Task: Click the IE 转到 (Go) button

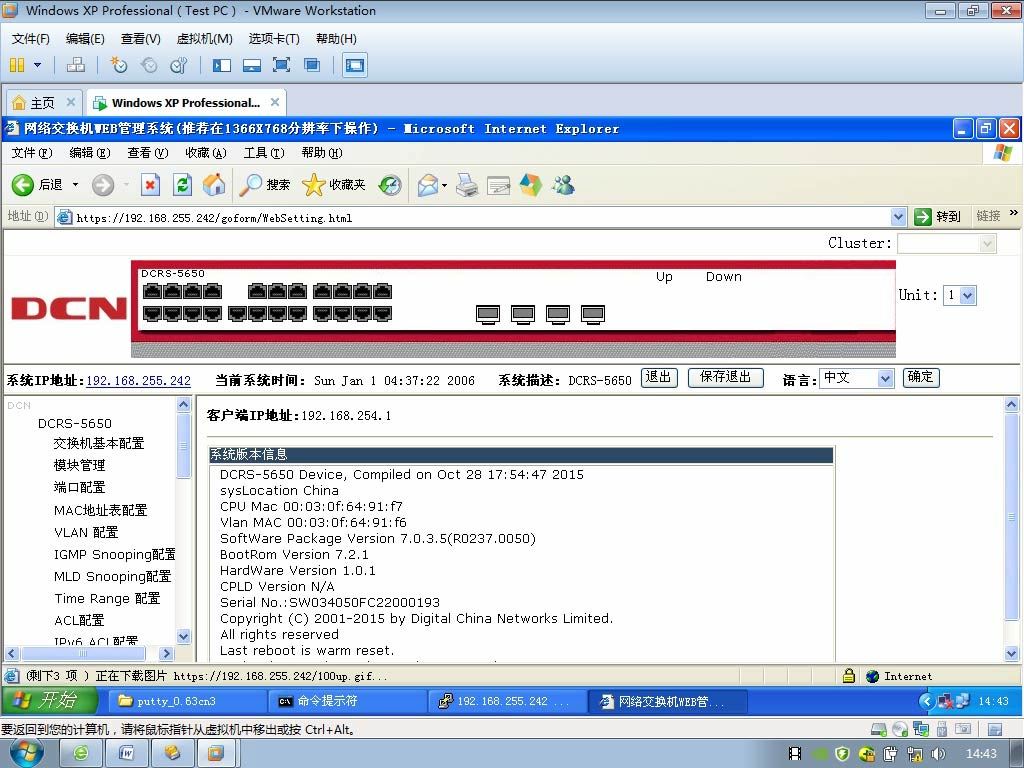Action: click(937, 216)
